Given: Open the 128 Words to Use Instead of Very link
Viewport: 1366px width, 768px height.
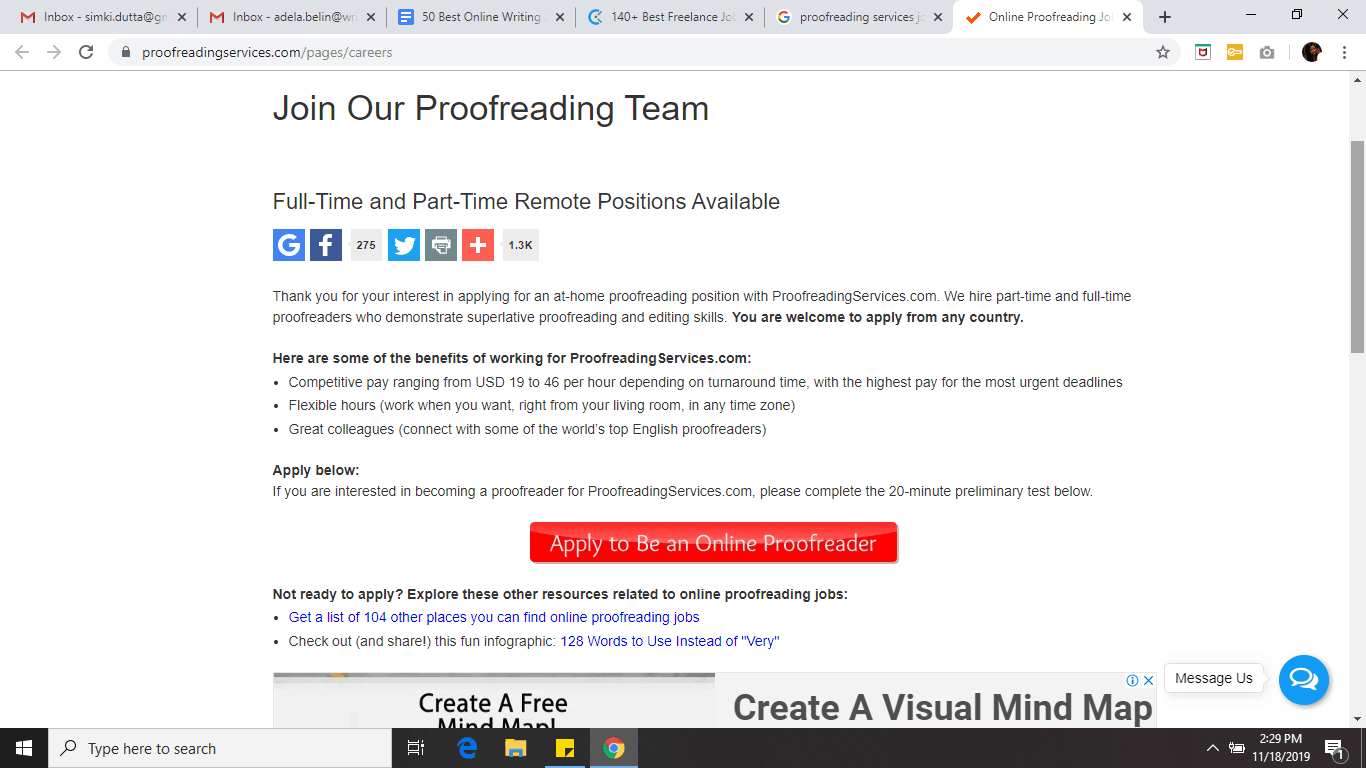Looking at the screenshot, I should click(x=669, y=641).
